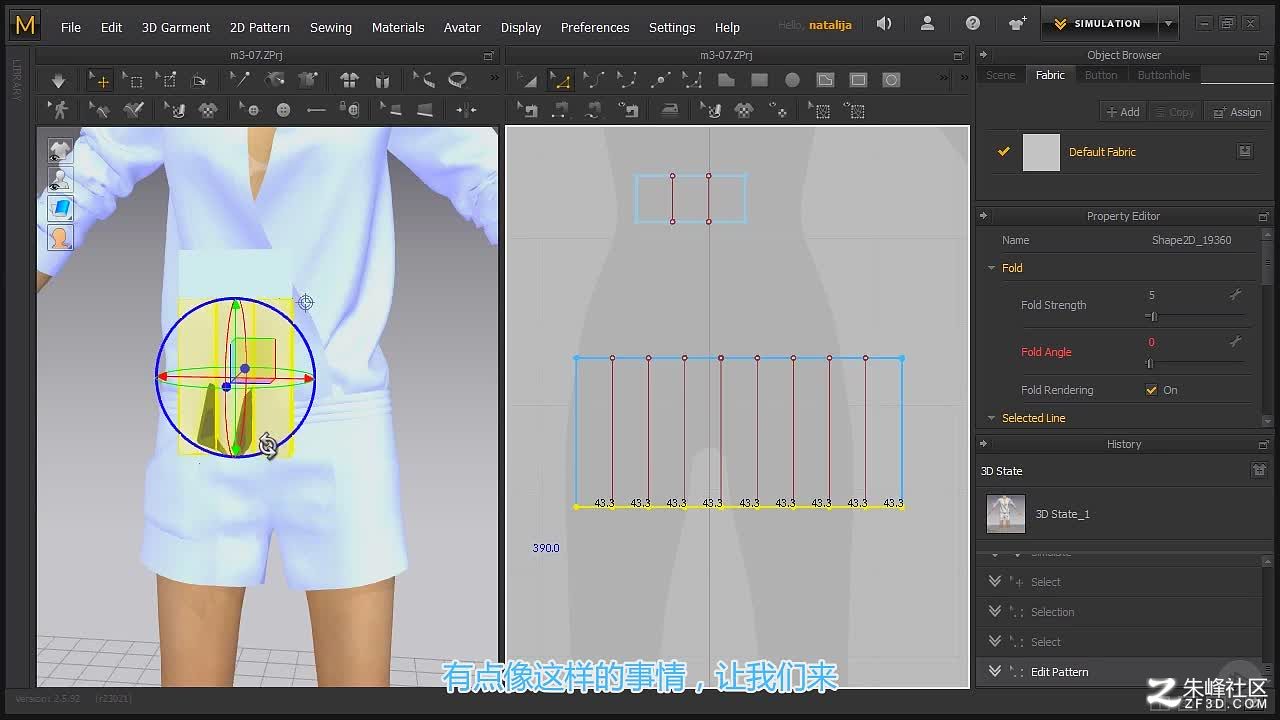Image resolution: width=1280 pixels, height=720 pixels.
Task: Expand more tools in 2D toolbar
Action: [943, 79]
